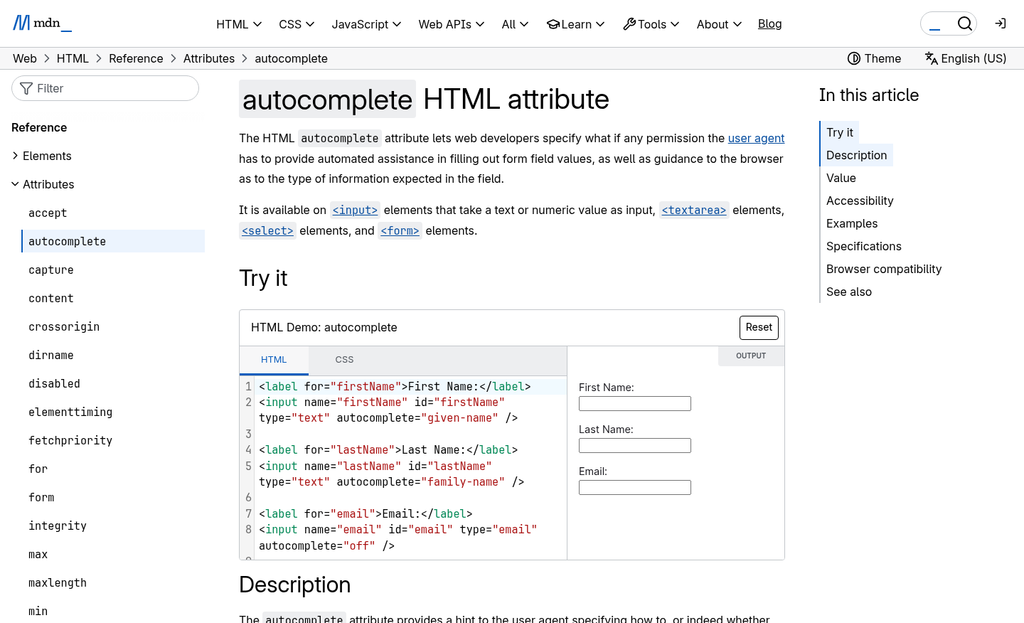The image size is (1024, 623).
Task: Click the Web breadcrumb
Action: pyautogui.click(x=25, y=58)
